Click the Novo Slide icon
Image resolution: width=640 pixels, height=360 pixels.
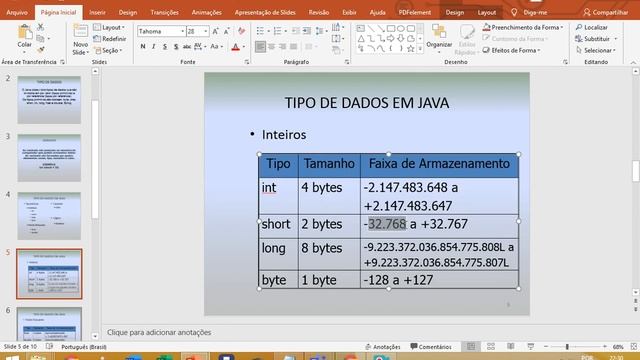tap(80, 32)
